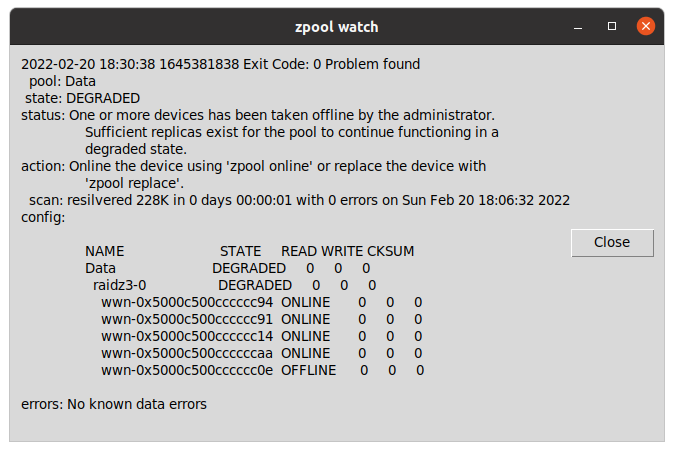Minimize the zpool watch window
Image resolution: width=674 pixels, height=451 pixels.
578,28
